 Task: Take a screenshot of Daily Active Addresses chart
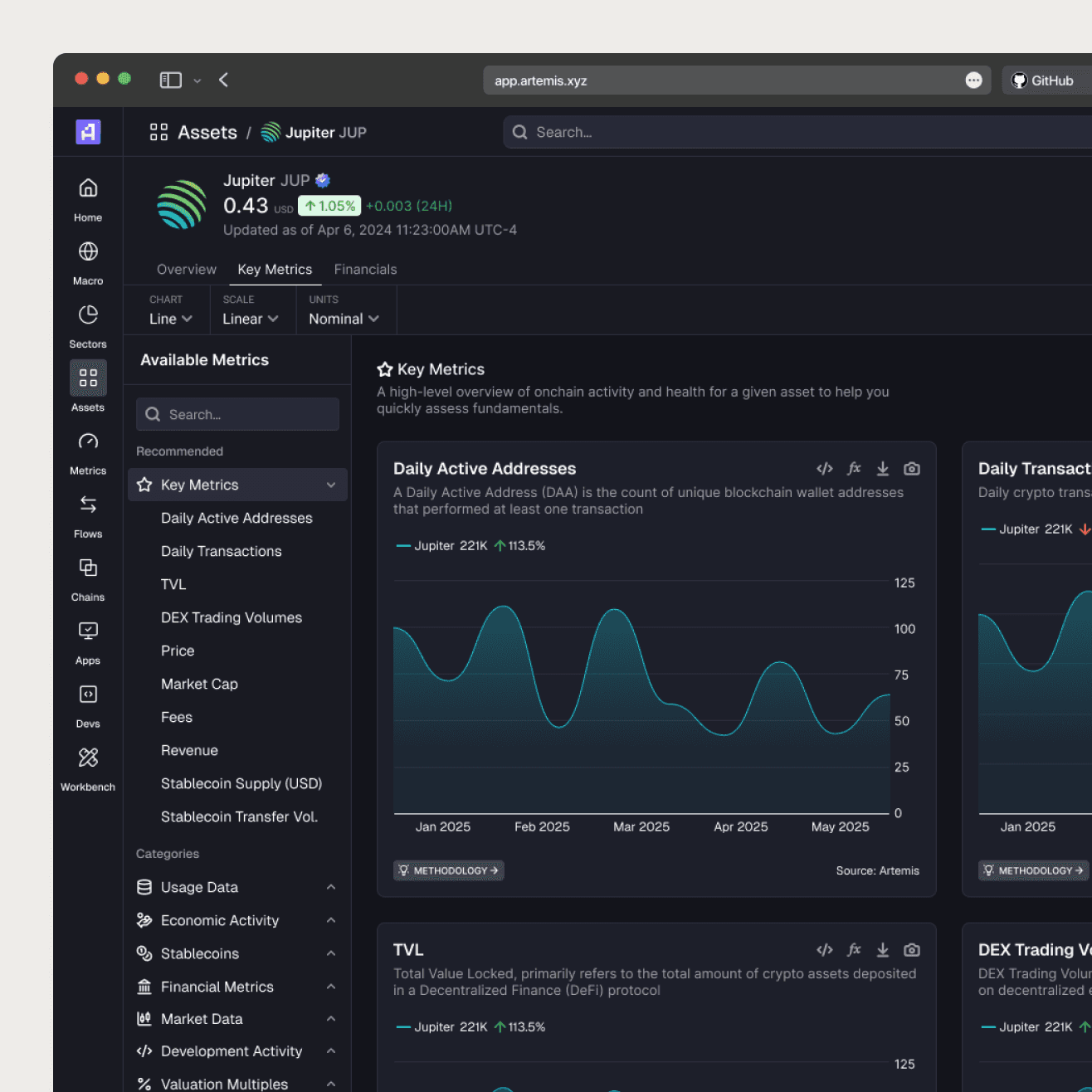[x=912, y=469]
